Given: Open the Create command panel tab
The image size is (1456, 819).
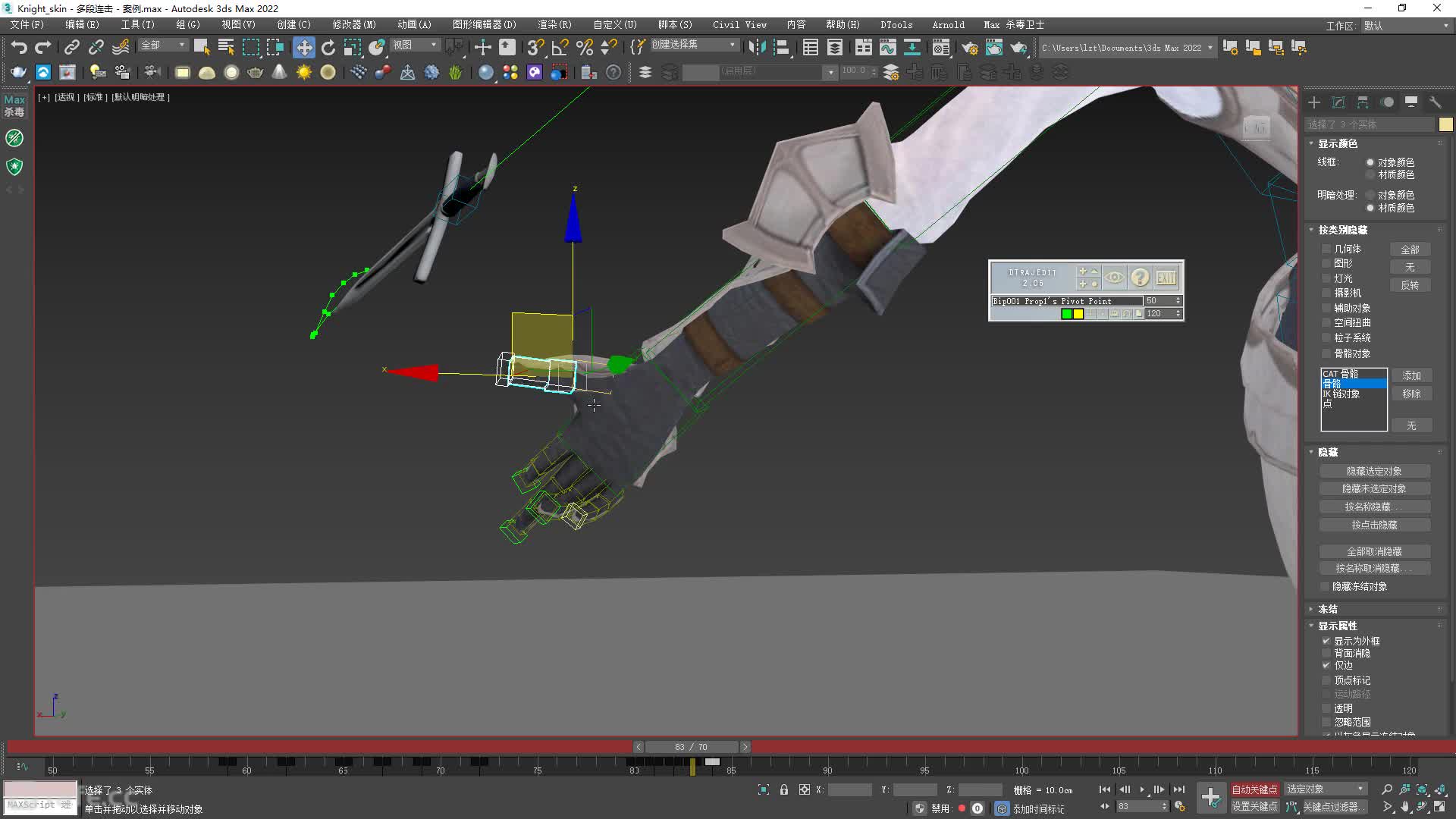Looking at the screenshot, I should click(x=1314, y=102).
